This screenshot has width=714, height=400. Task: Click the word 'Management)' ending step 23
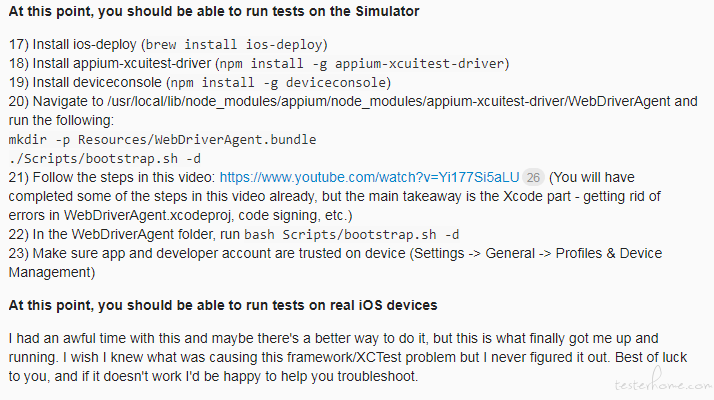52,272
